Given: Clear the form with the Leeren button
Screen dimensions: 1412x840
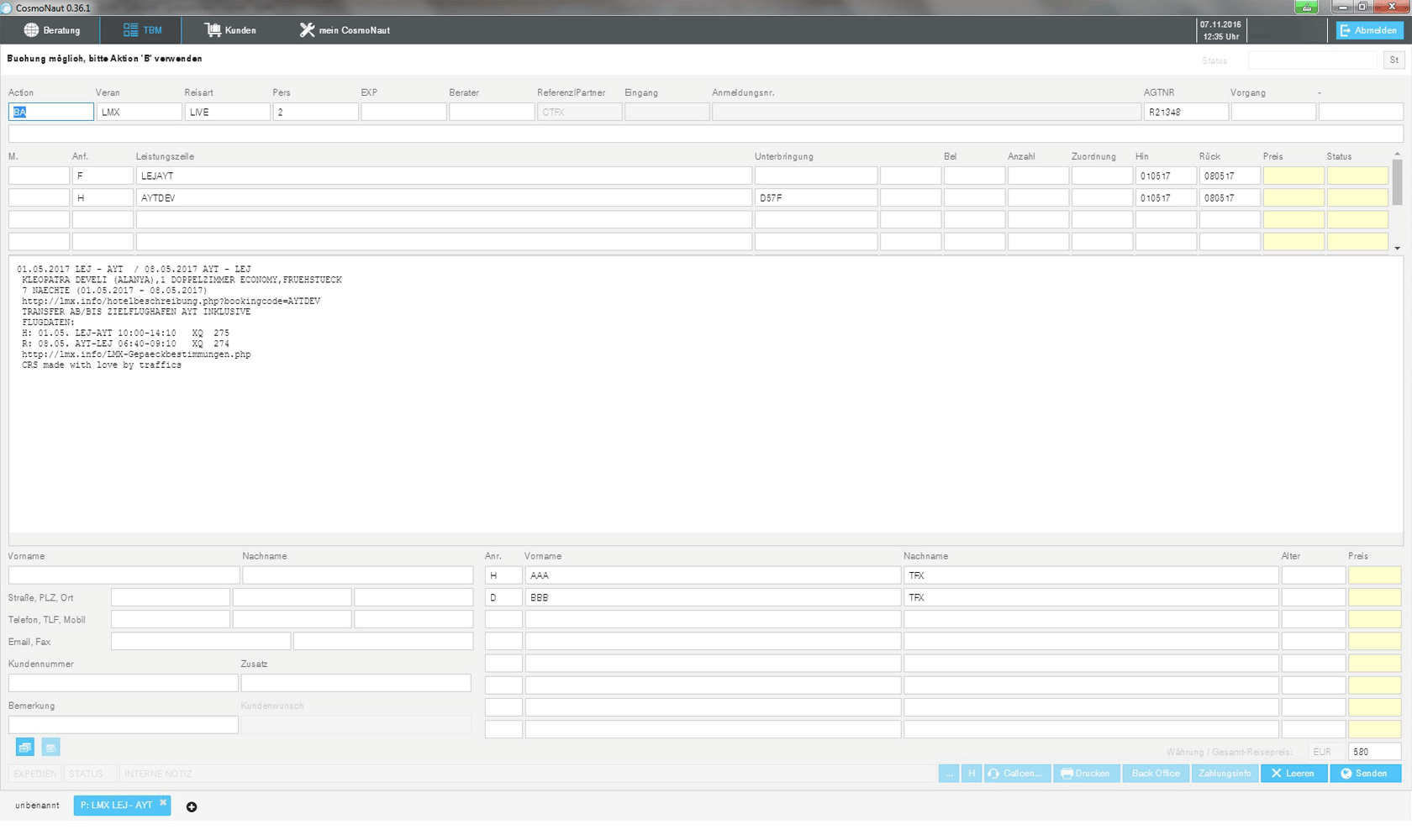Looking at the screenshot, I should [1293, 774].
